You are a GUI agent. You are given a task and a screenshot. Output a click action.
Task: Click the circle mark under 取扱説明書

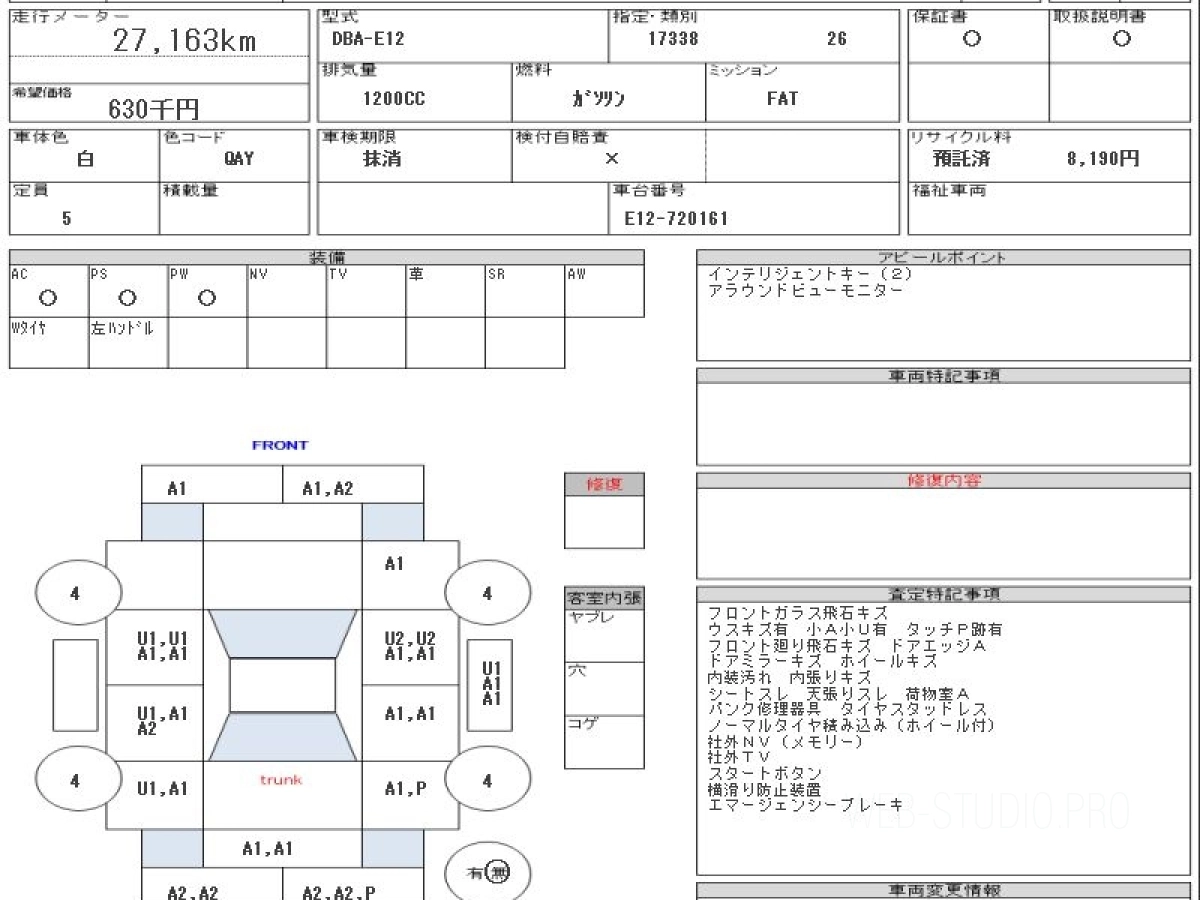coord(1122,39)
